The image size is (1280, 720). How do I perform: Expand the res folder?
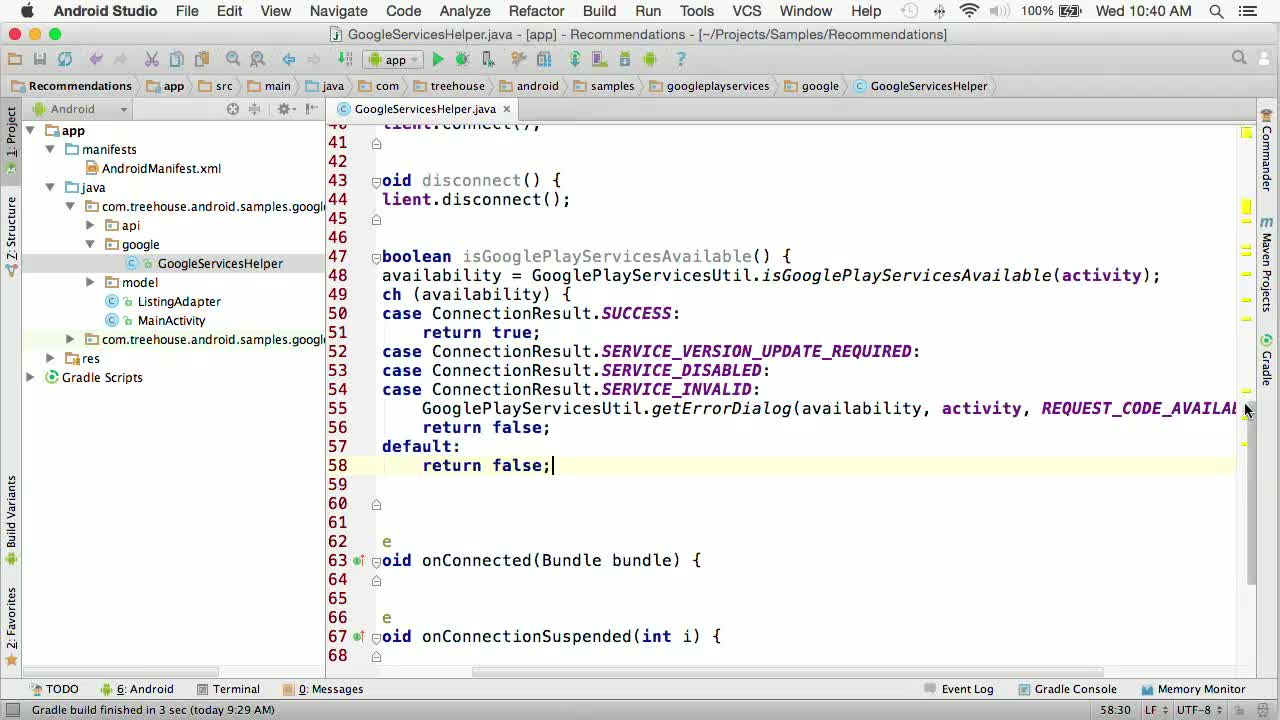(50, 358)
